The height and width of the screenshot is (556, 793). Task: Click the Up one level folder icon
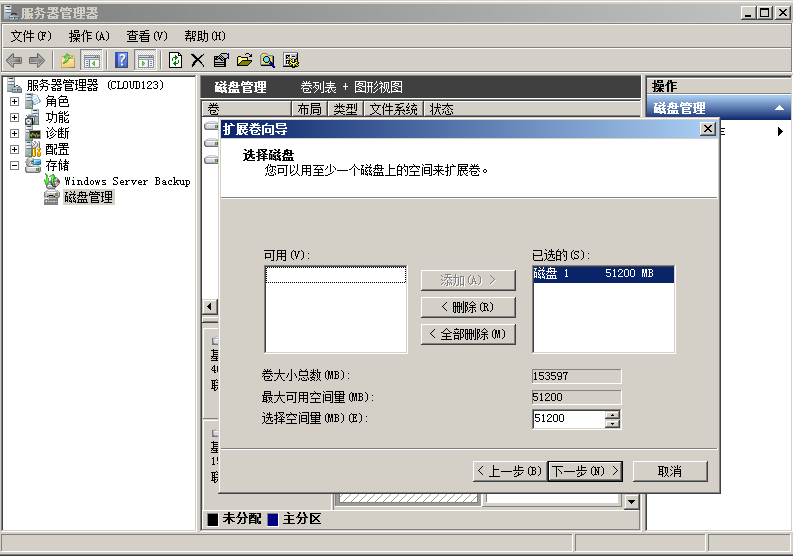pos(68,60)
